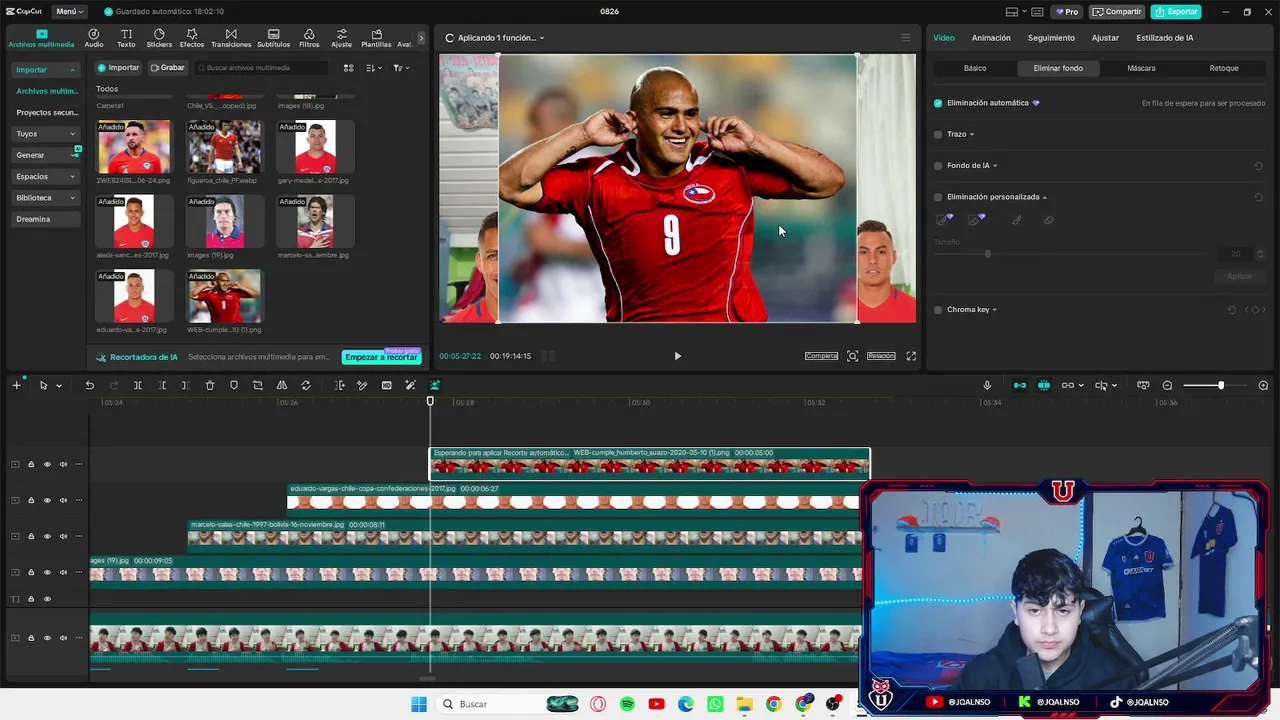Enable the Chroma key checkbox
Image resolution: width=1280 pixels, height=720 pixels.
tap(938, 310)
